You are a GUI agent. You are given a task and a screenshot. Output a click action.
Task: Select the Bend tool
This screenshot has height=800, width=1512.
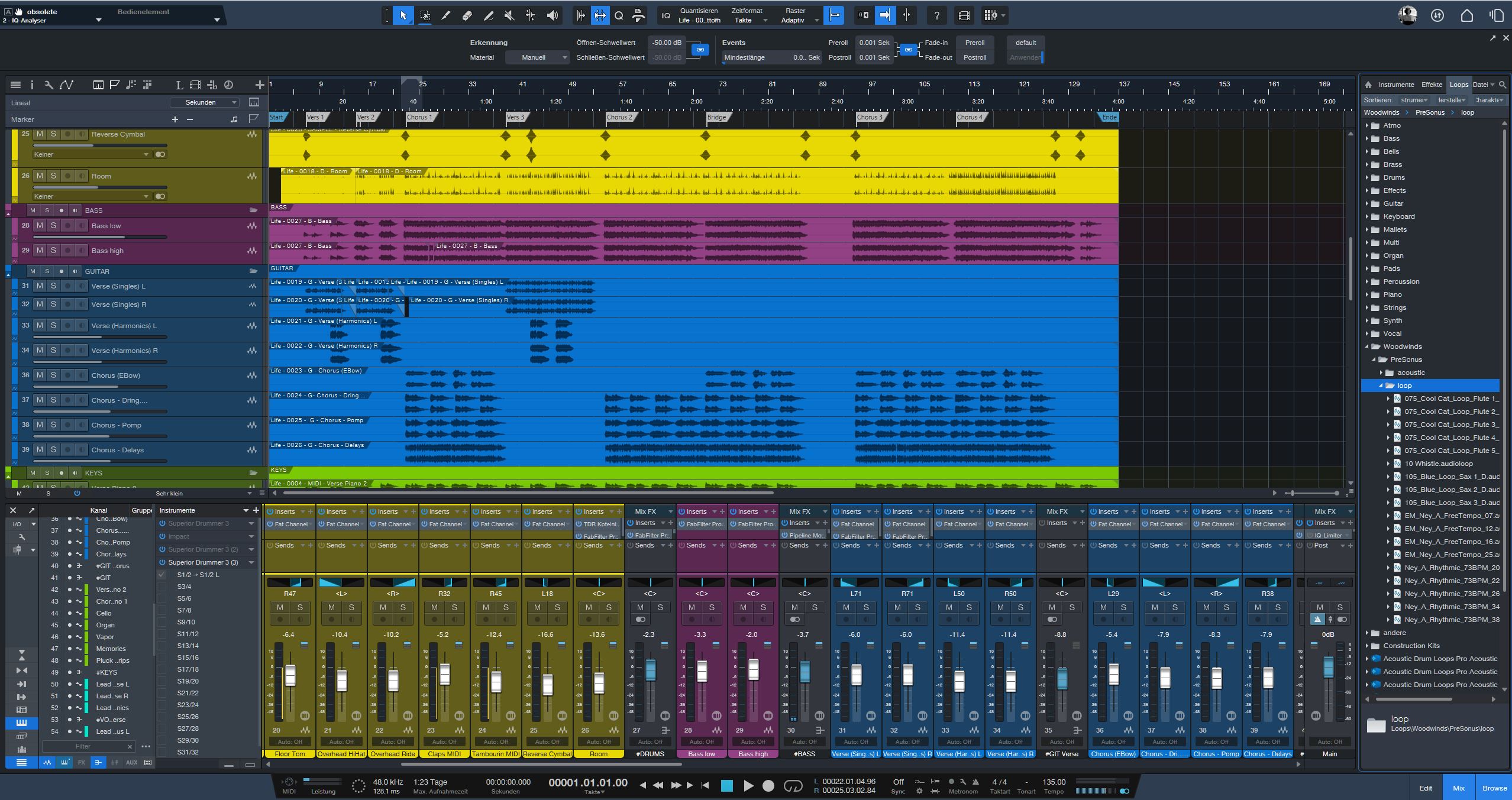pos(531,16)
